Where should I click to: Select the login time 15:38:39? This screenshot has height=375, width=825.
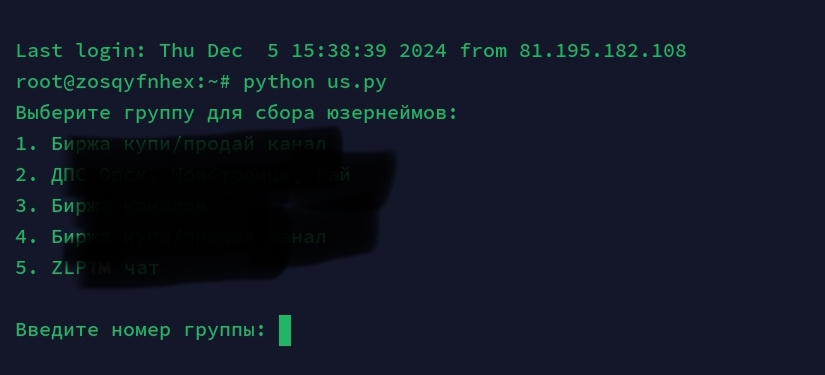[339, 51]
